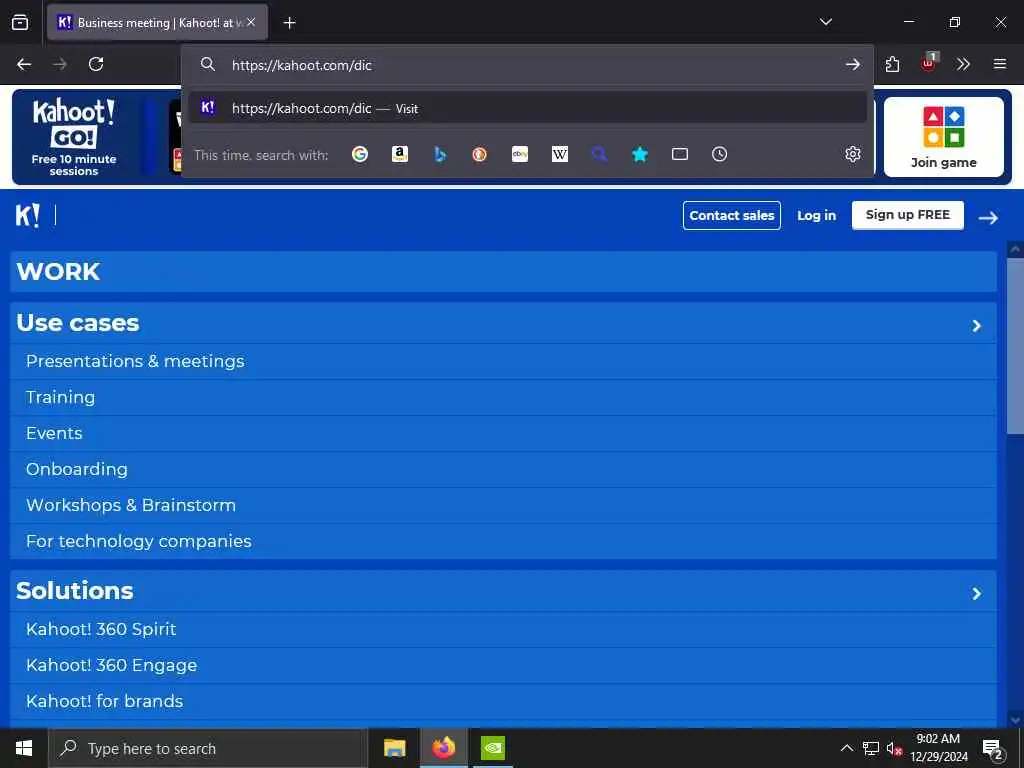Open a new browser tab
1024x768 pixels.
[289, 23]
